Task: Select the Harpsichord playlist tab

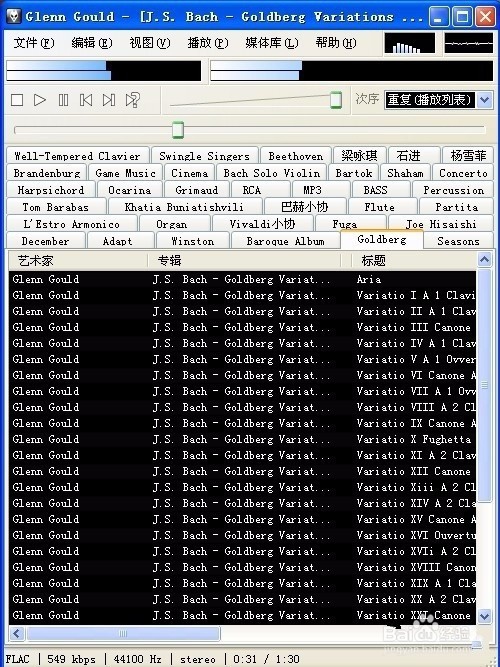Action: (51, 190)
